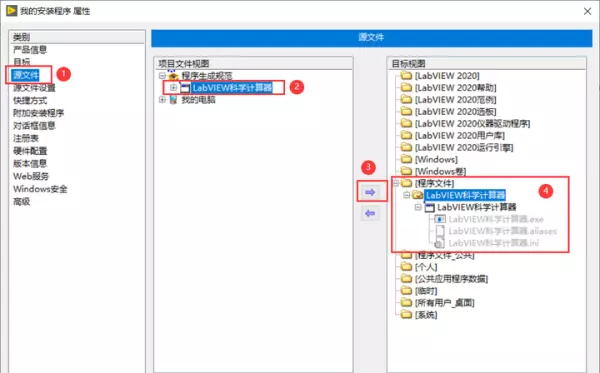Click [个人] folder icon
The width and height of the screenshot is (600, 373).
pyautogui.click(x=406, y=267)
